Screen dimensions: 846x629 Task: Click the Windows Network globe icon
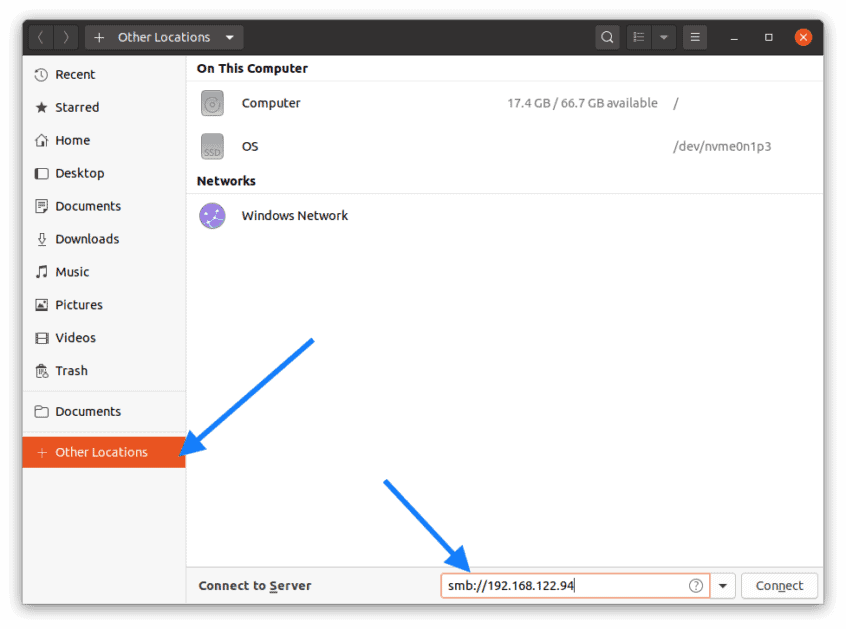tap(212, 215)
